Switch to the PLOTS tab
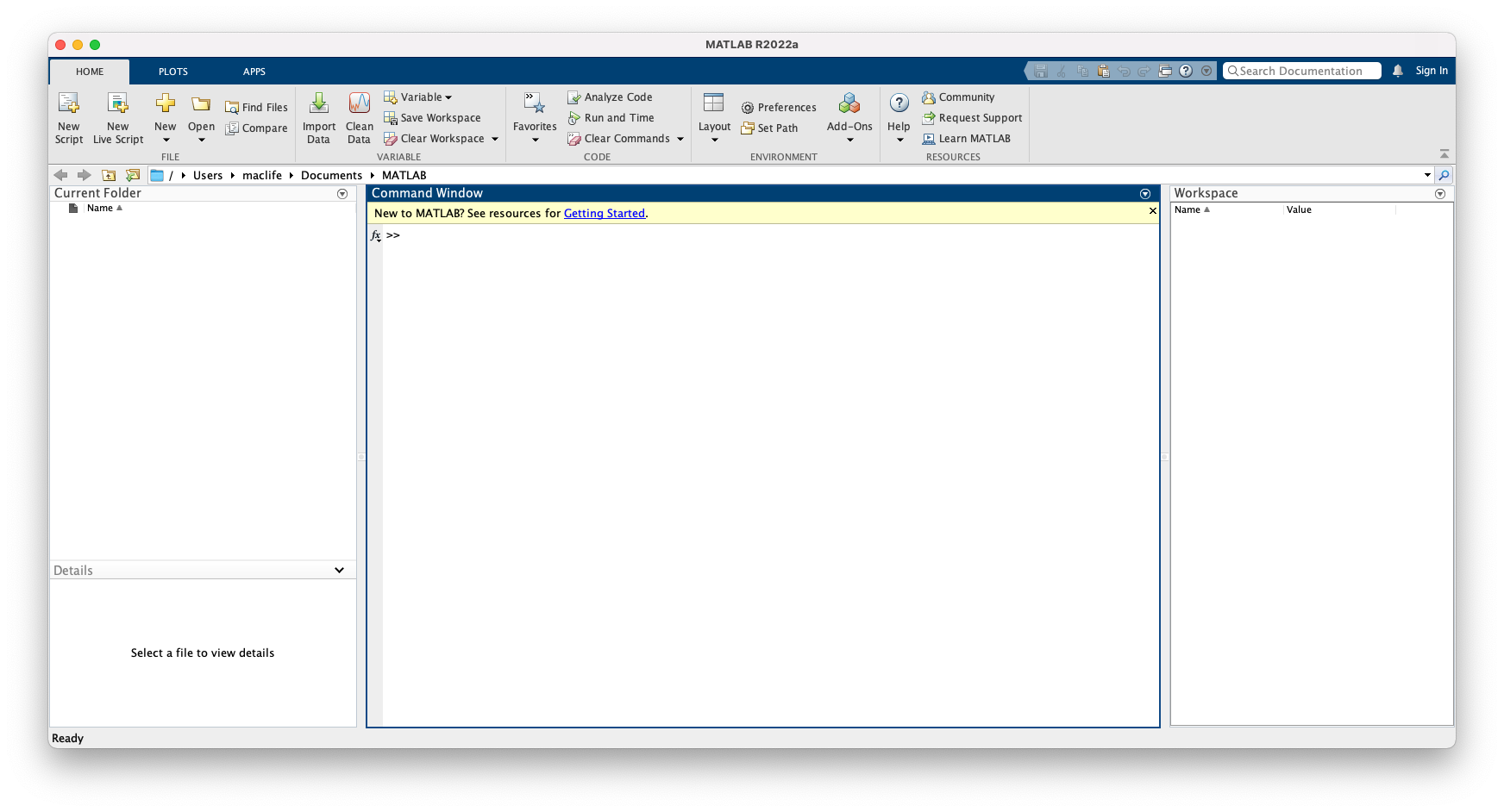 172,71
